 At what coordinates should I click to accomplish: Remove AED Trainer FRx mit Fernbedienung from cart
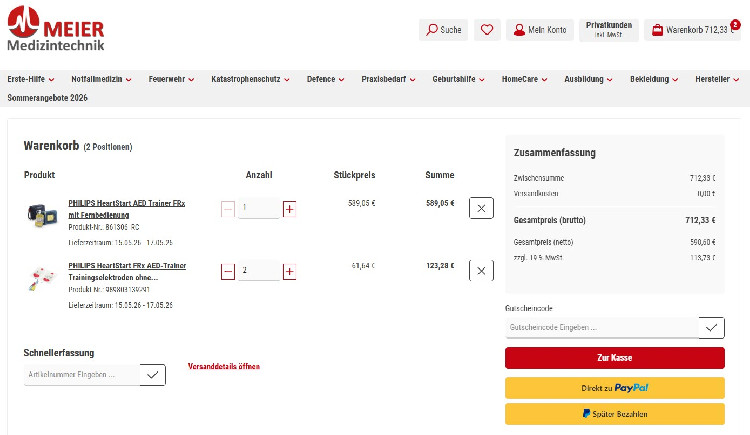[481, 208]
